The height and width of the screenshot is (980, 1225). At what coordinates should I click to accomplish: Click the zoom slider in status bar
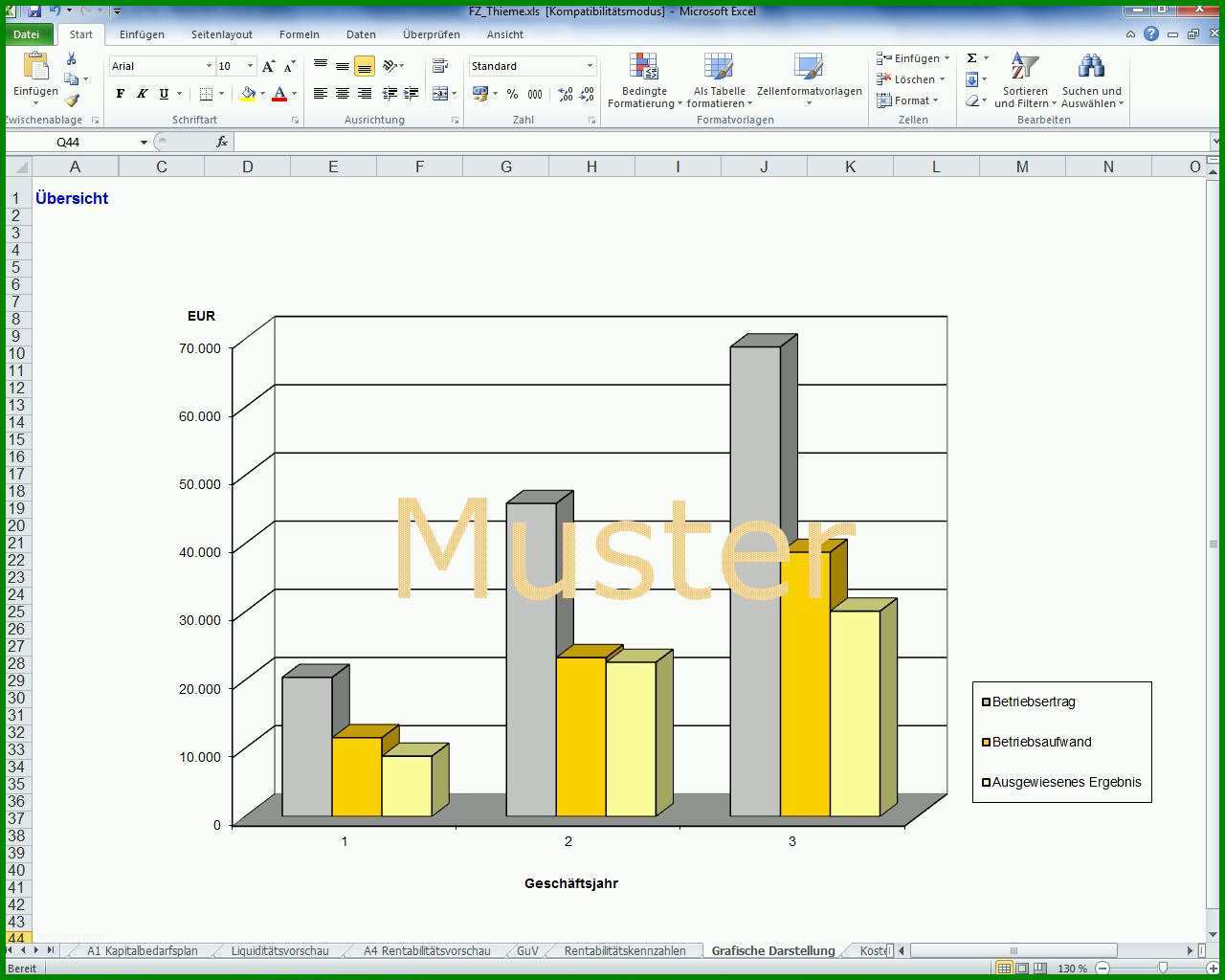(1163, 969)
